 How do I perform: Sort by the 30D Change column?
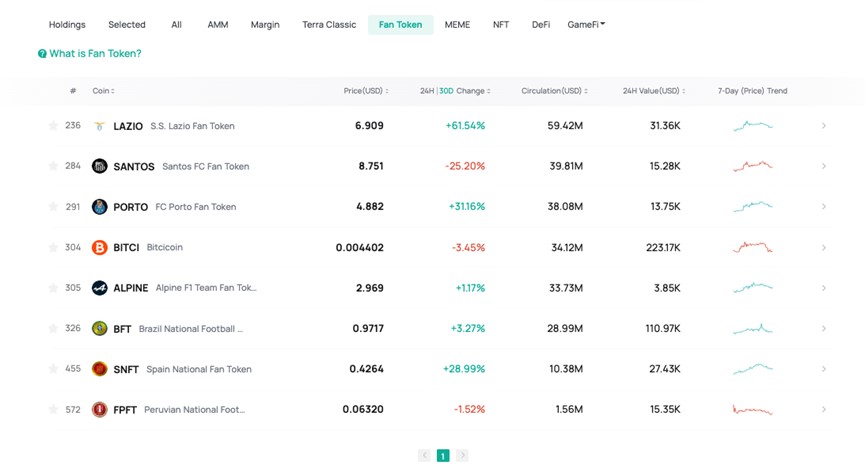tap(464, 91)
